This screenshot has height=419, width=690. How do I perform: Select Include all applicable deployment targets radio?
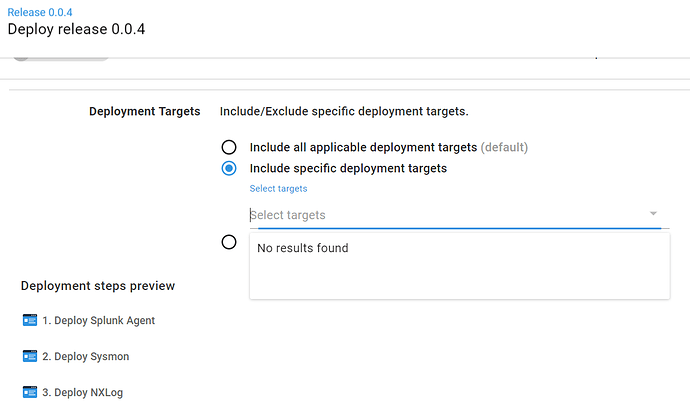229,147
